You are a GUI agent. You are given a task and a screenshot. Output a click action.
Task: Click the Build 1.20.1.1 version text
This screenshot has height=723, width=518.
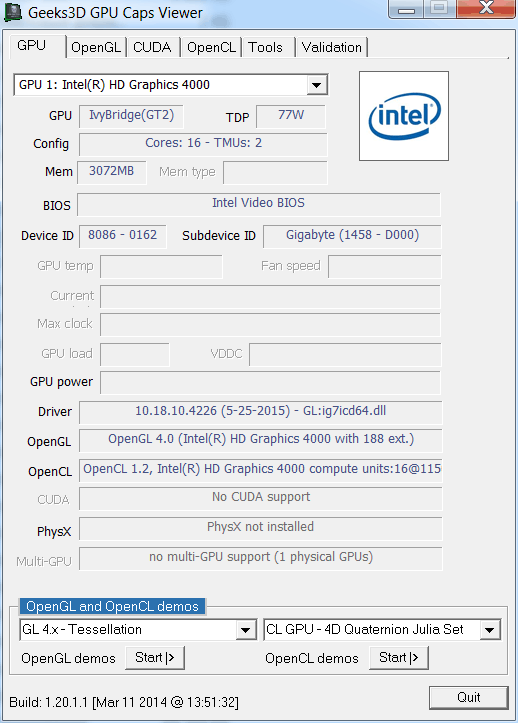[124, 702]
